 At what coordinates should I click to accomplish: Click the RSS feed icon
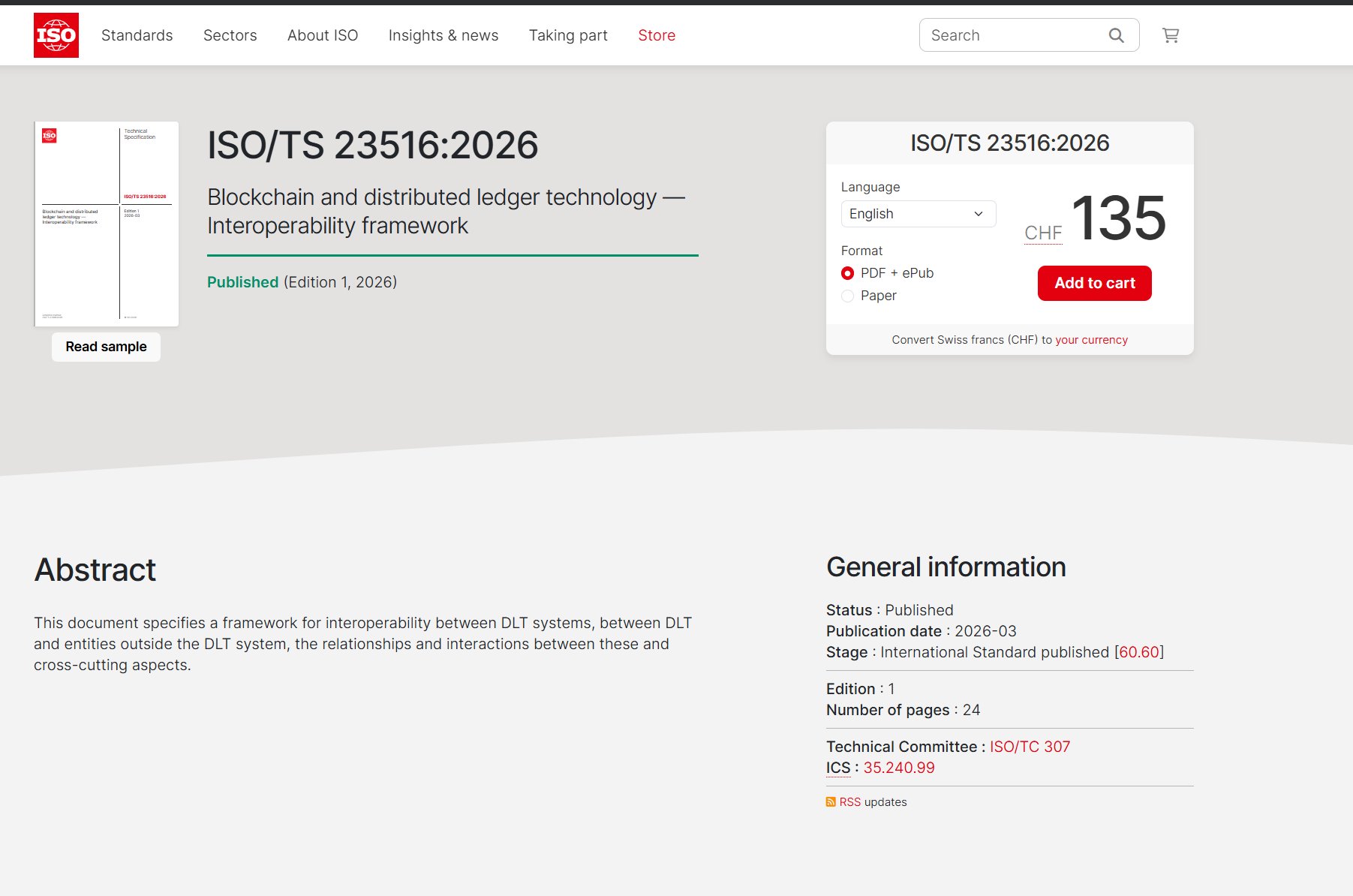[831, 802]
